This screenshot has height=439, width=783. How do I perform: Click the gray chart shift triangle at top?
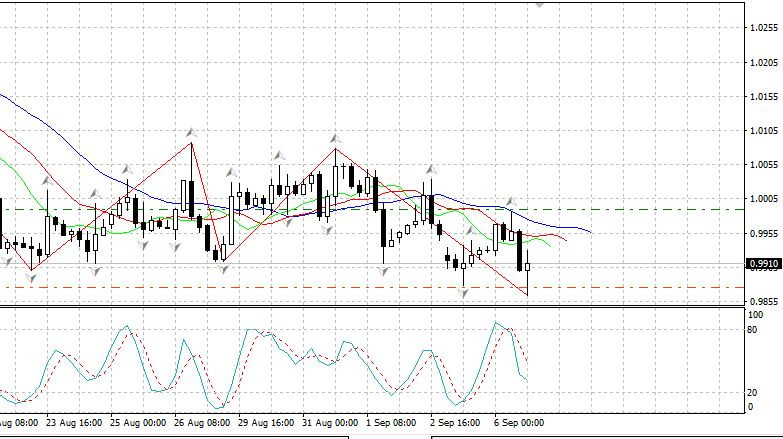pos(540,4)
